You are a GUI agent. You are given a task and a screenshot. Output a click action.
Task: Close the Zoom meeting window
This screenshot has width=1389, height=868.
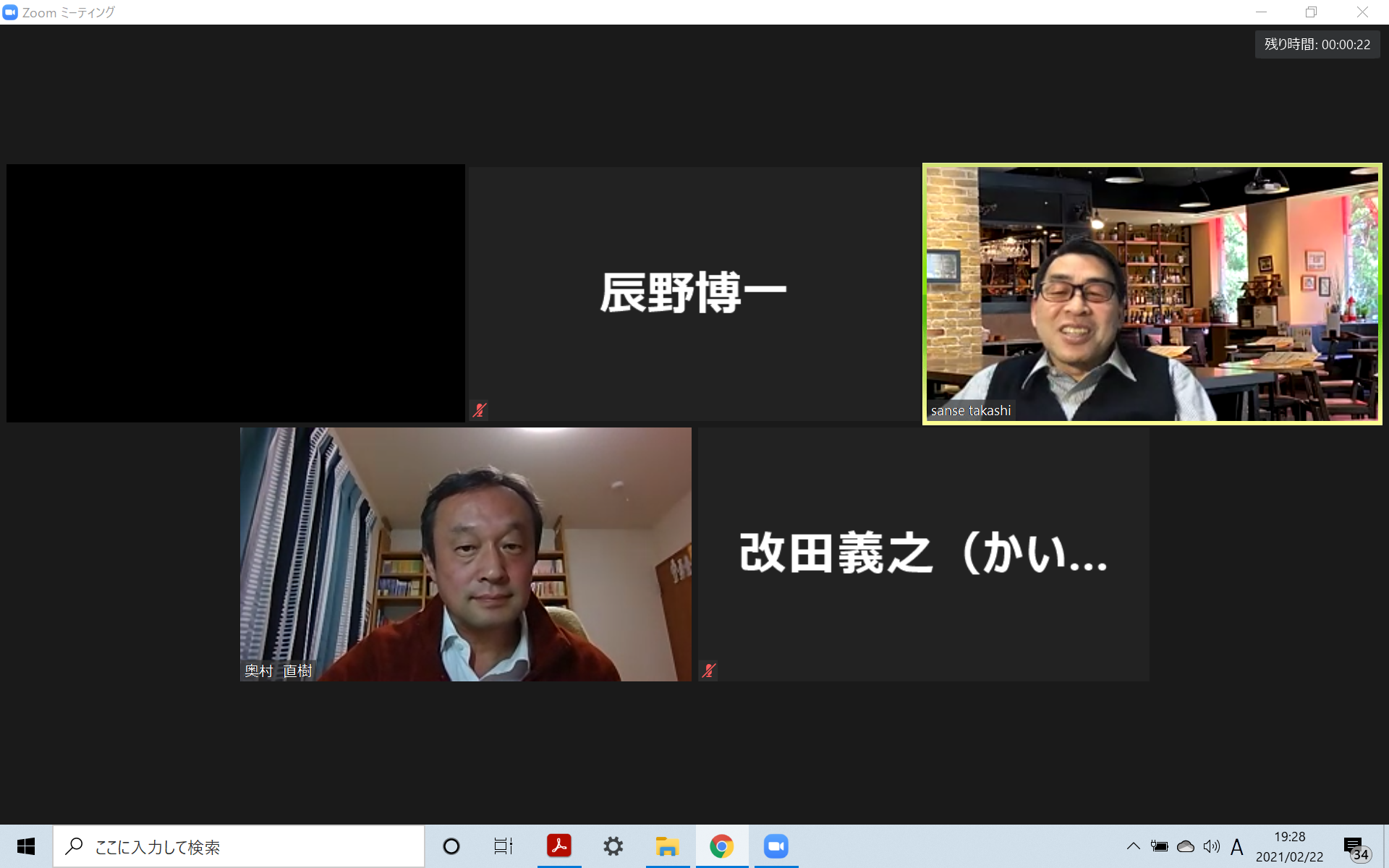tap(1362, 12)
